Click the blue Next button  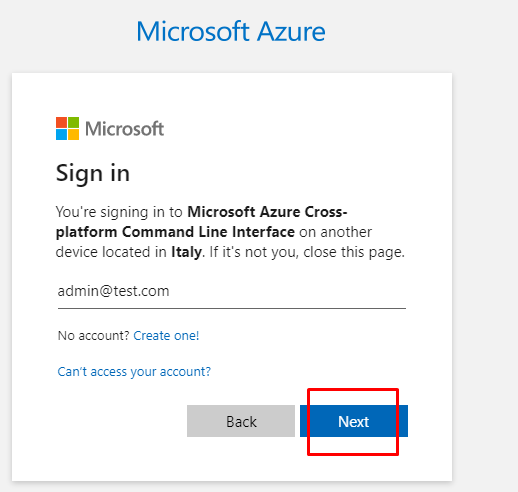click(354, 421)
